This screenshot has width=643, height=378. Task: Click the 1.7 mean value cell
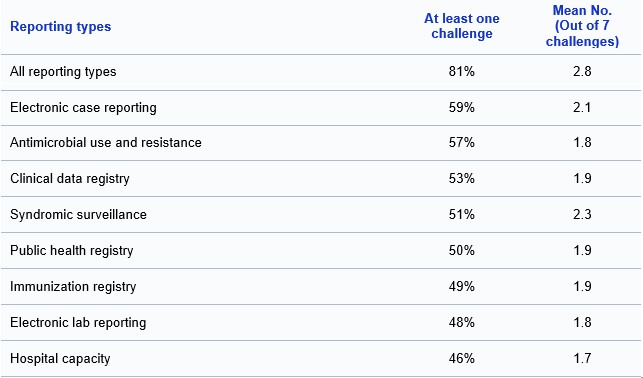(582, 358)
